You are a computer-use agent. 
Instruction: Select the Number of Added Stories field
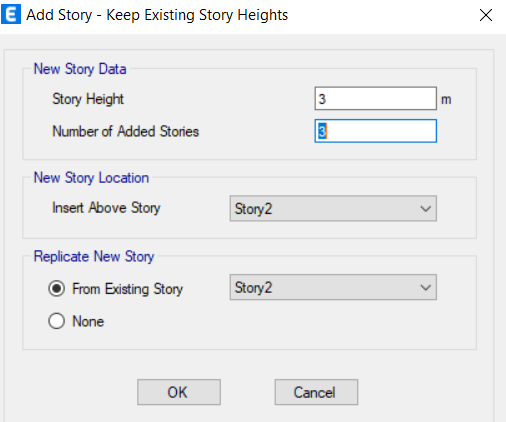(375, 131)
